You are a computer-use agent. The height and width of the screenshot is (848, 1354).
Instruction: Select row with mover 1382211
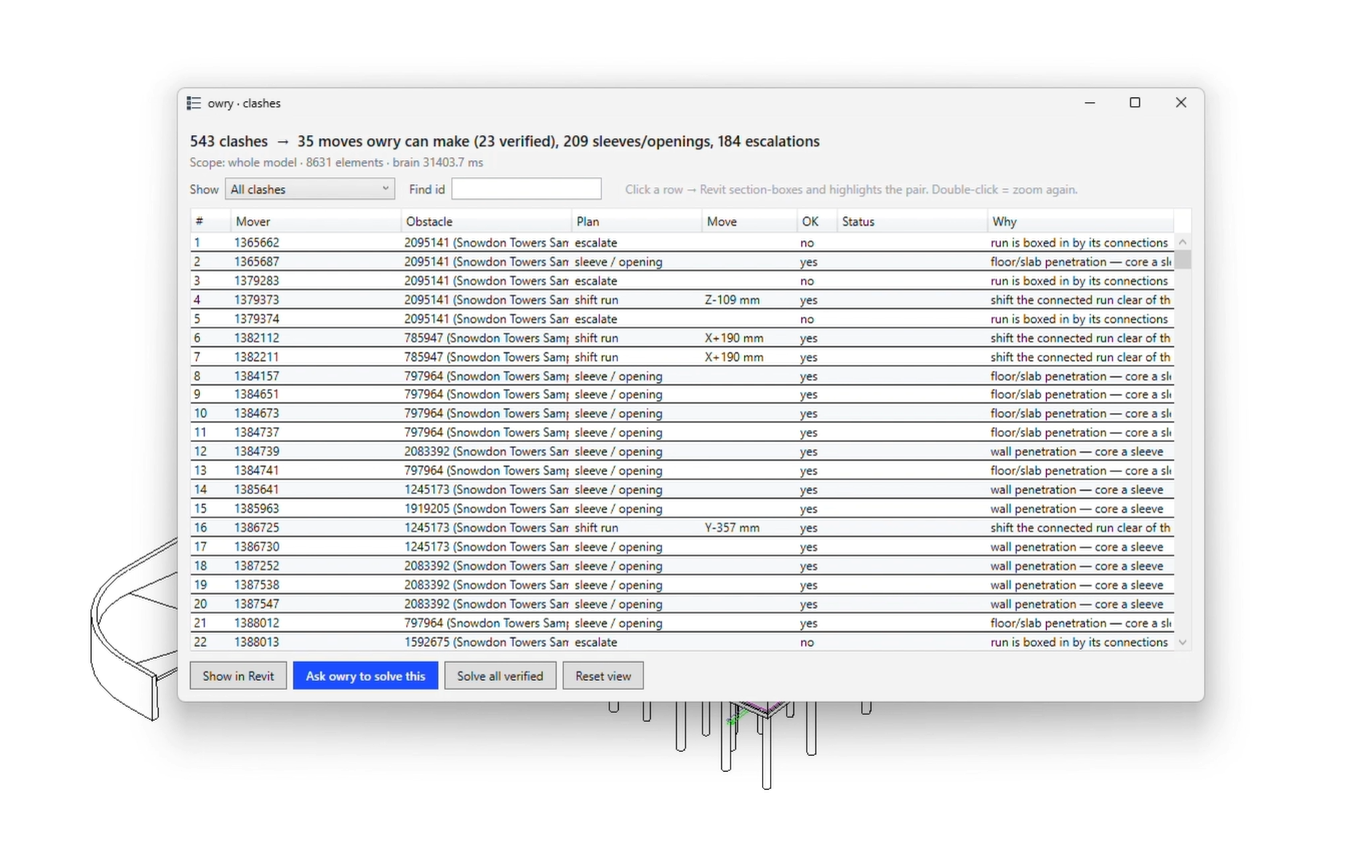point(682,357)
